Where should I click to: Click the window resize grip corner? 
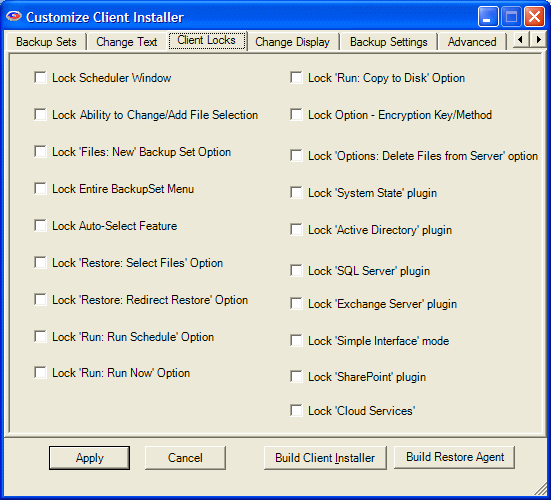[x=540, y=489]
